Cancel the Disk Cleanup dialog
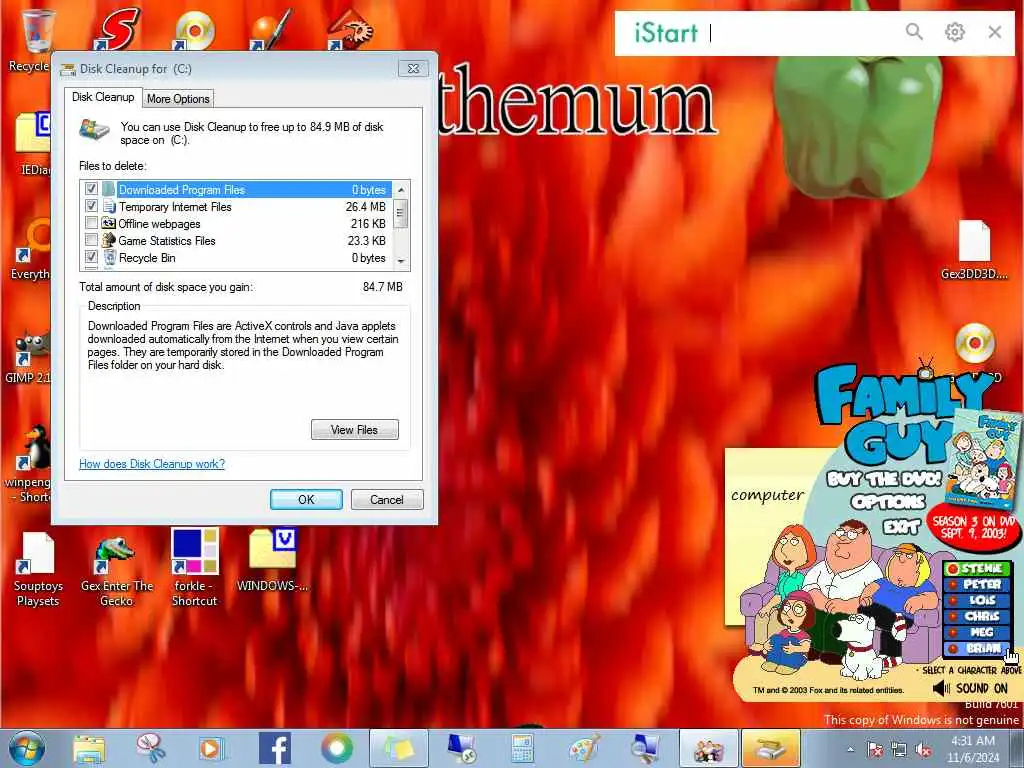1024x768 pixels. (387, 500)
